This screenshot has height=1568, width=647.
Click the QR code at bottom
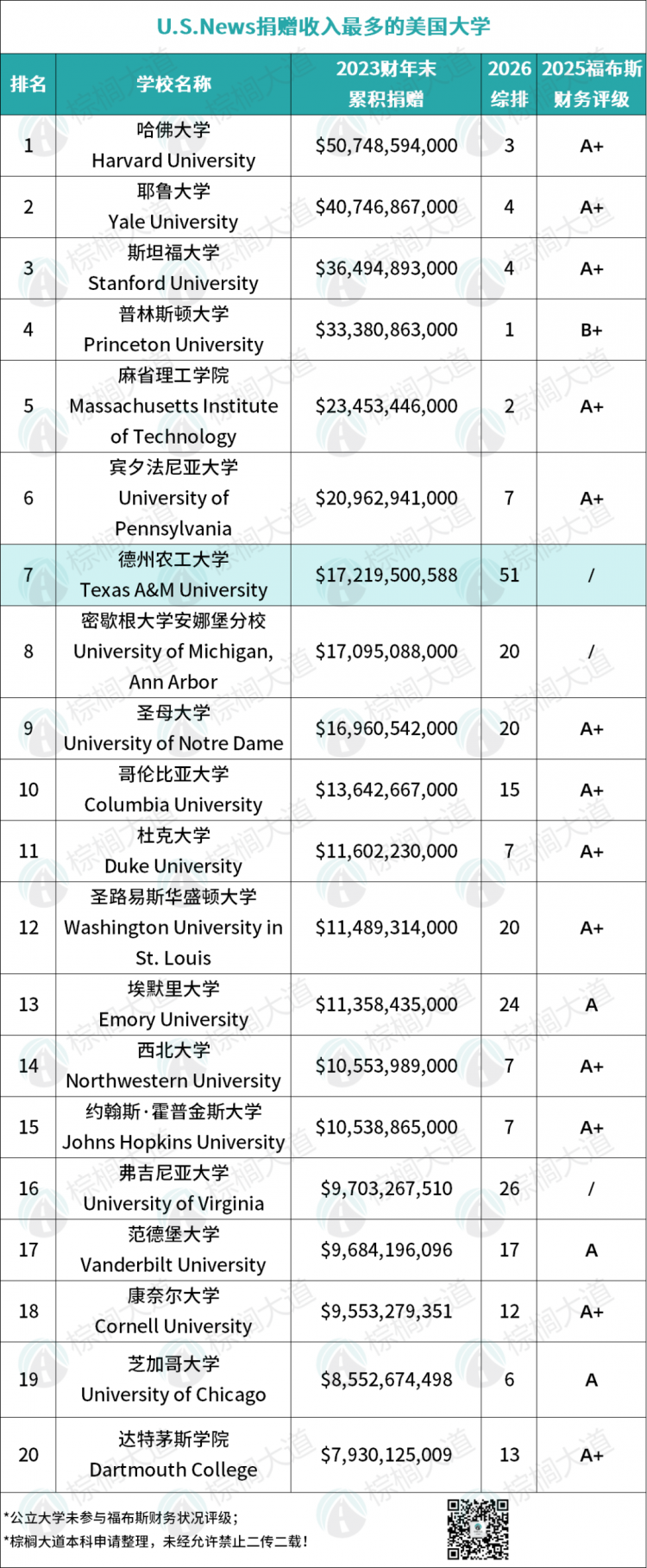point(478,1529)
